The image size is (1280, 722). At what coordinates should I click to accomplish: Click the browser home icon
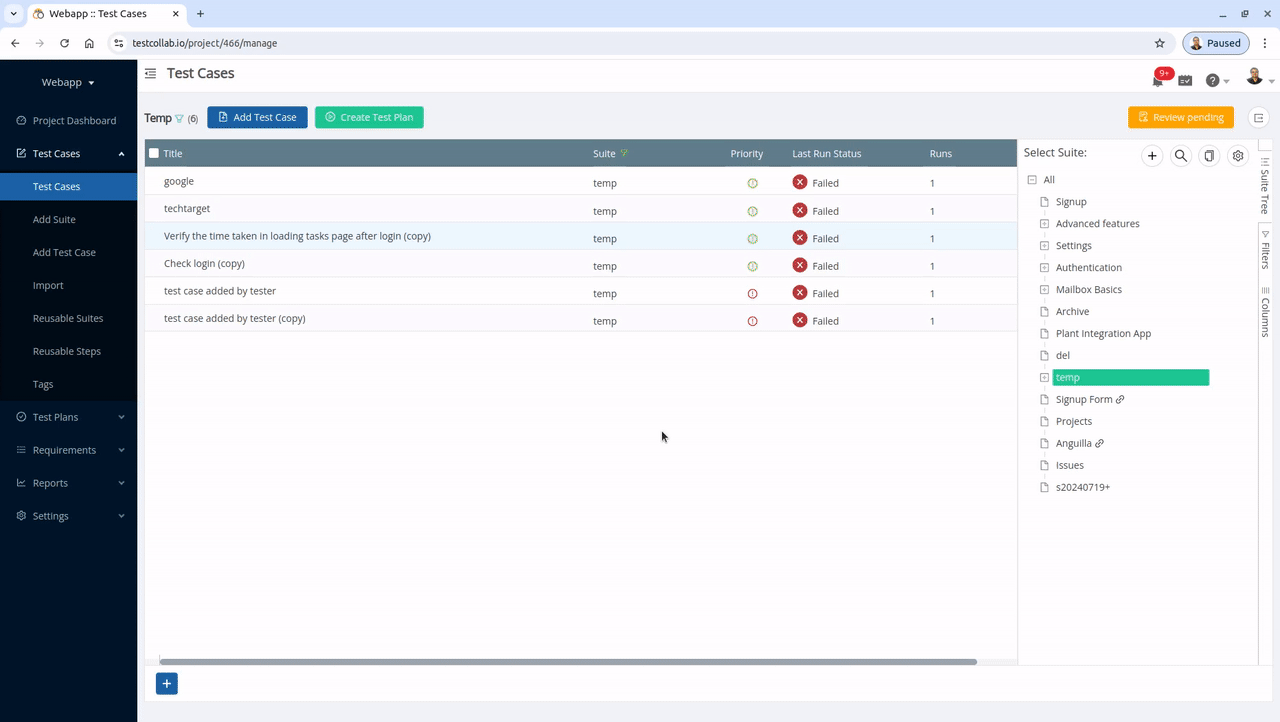[89, 43]
